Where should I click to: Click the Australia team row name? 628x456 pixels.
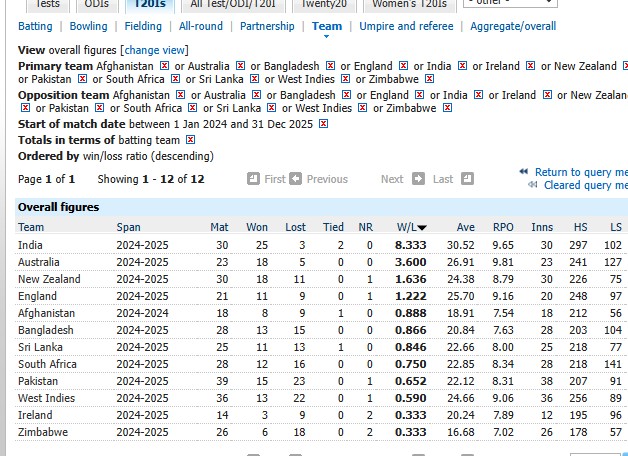[38, 262]
